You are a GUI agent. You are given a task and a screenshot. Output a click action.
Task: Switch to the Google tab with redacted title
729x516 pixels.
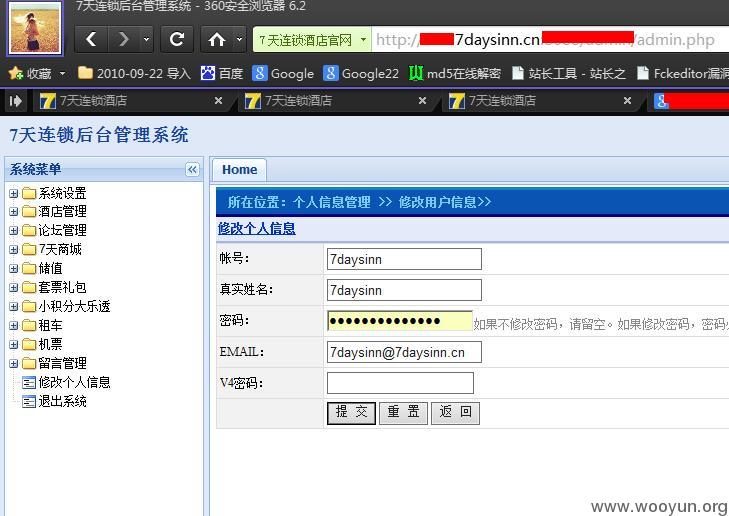coord(690,100)
